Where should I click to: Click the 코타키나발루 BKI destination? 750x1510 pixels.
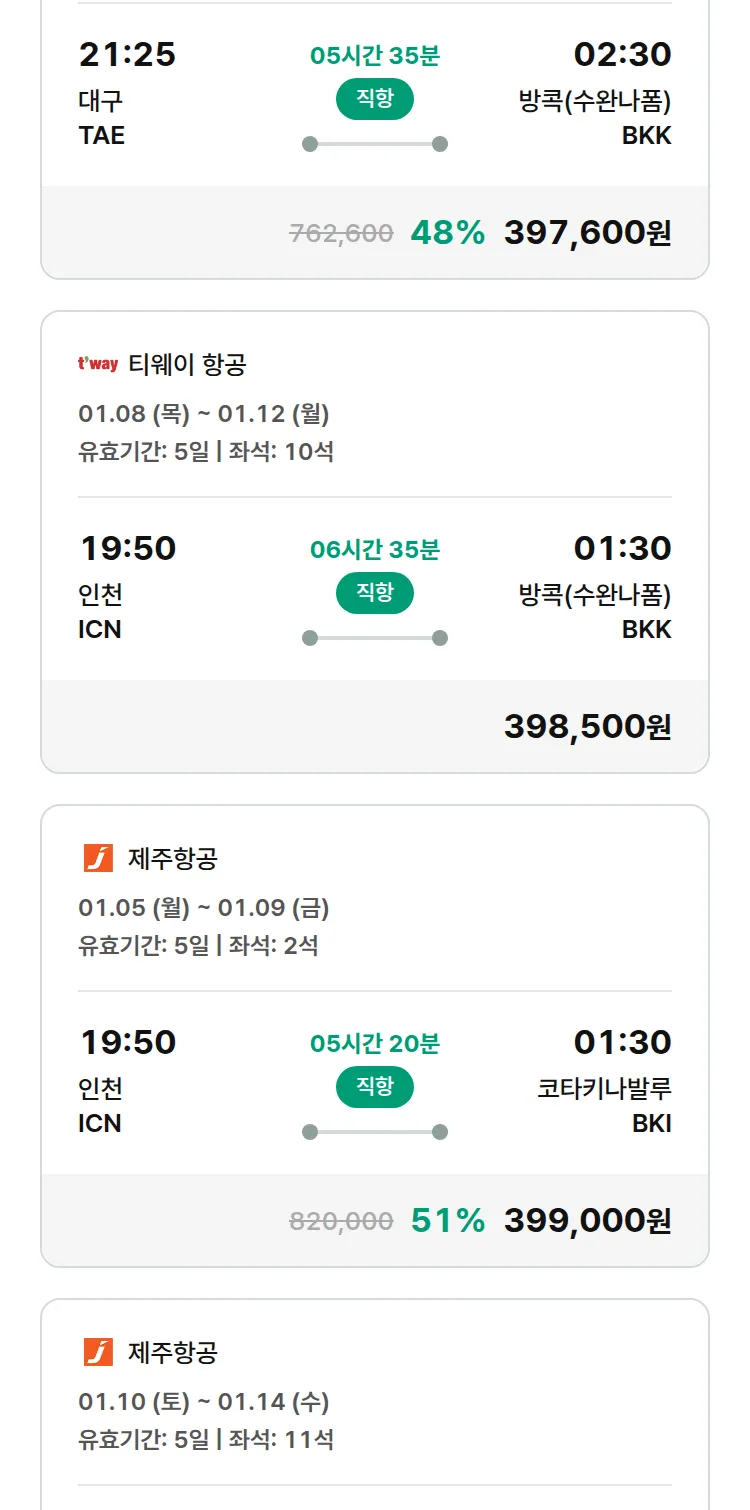604,1105
